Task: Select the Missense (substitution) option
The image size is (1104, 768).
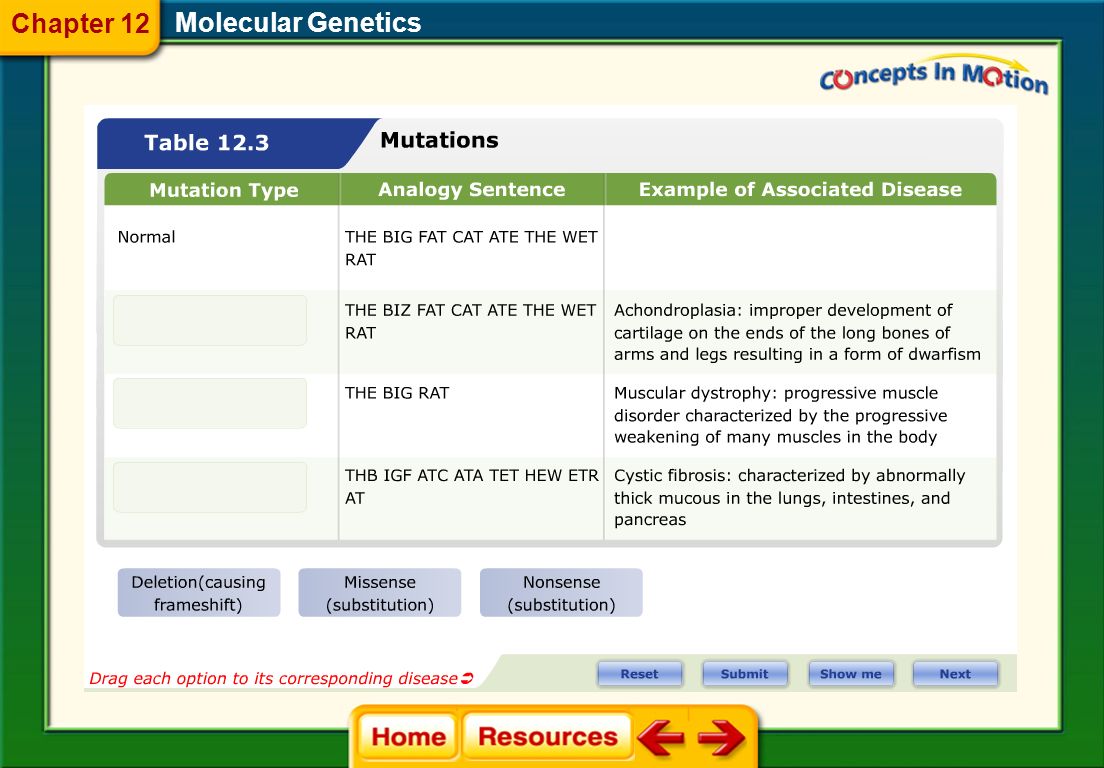Action: tap(380, 593)
